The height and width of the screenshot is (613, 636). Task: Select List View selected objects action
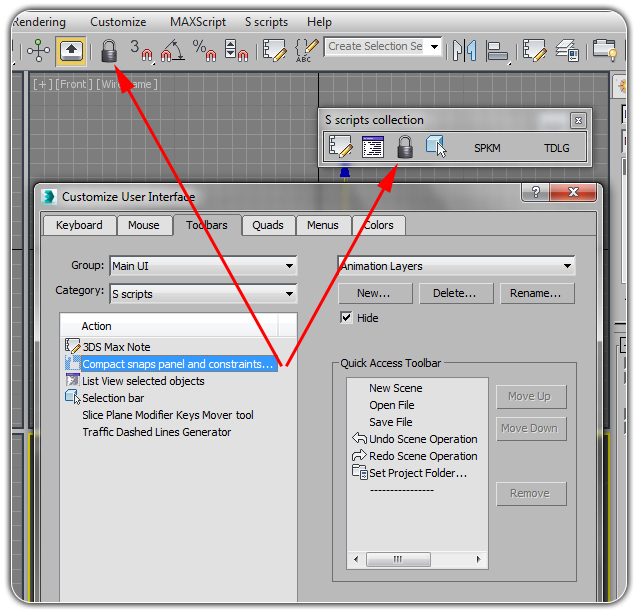tap(143, 381)
